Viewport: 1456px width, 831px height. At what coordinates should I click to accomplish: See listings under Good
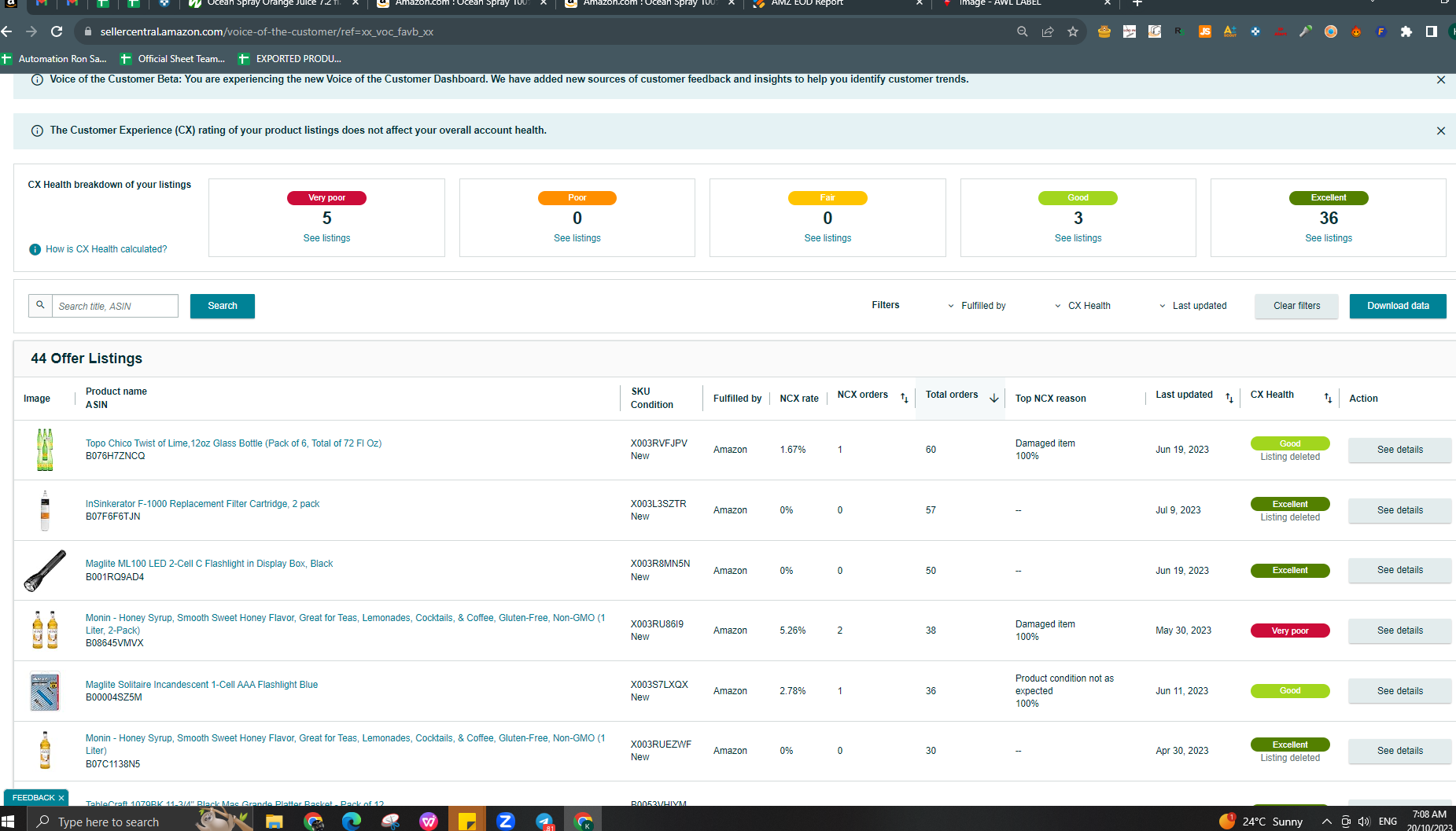pos(1078,238)
